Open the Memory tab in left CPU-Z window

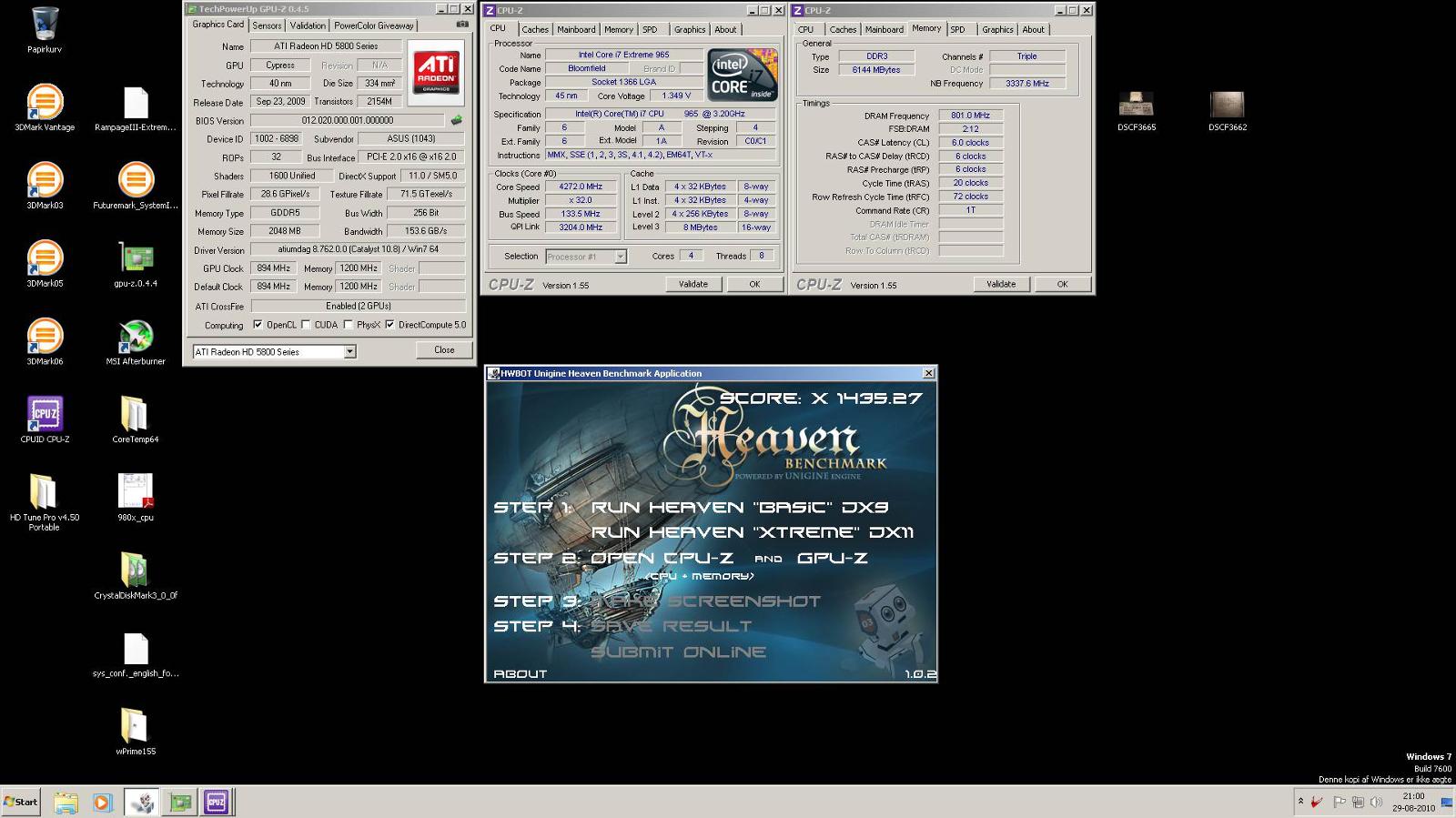(x=618, y=29)
